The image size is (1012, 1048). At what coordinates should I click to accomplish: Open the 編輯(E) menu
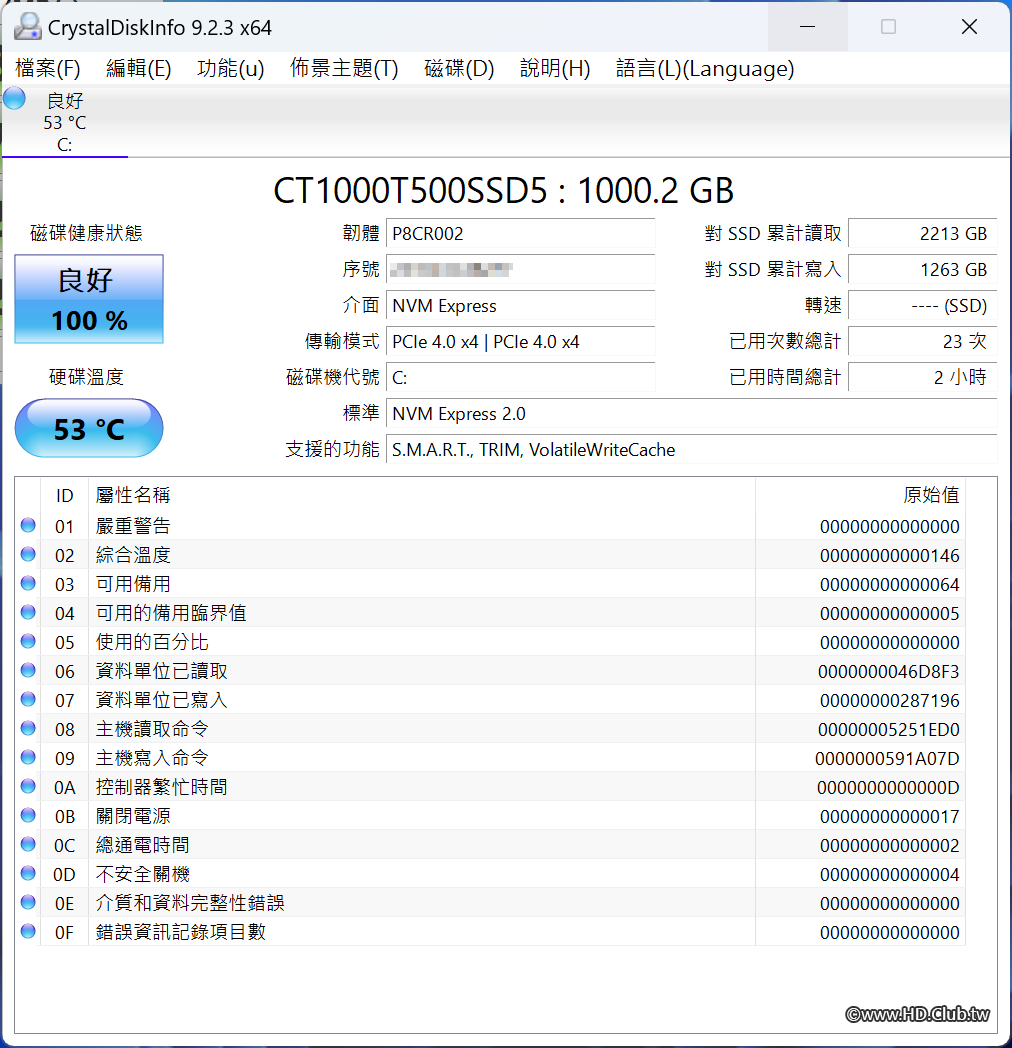coord(138,68)
